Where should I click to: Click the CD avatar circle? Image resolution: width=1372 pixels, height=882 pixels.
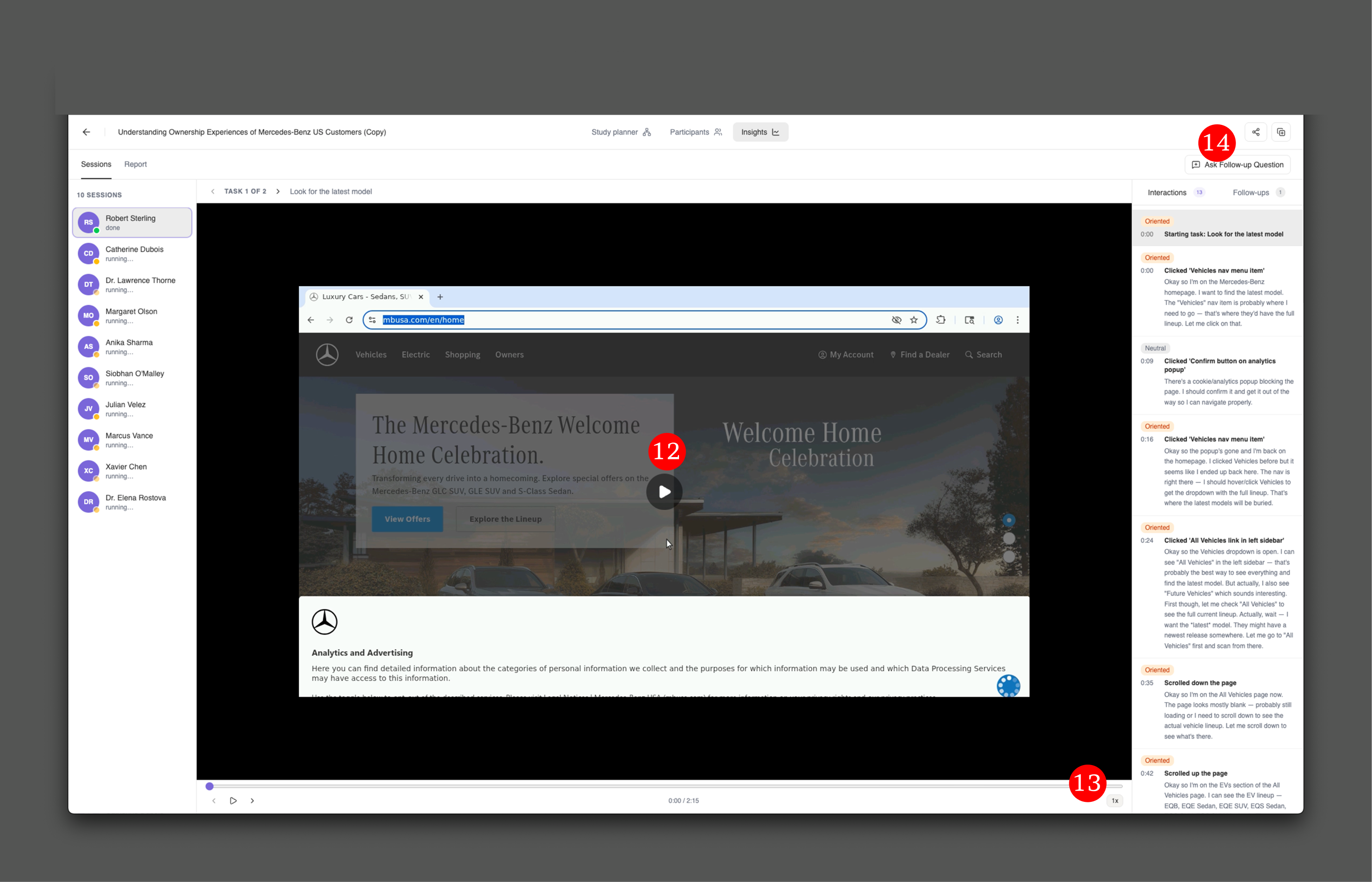[x=88, y=253]
